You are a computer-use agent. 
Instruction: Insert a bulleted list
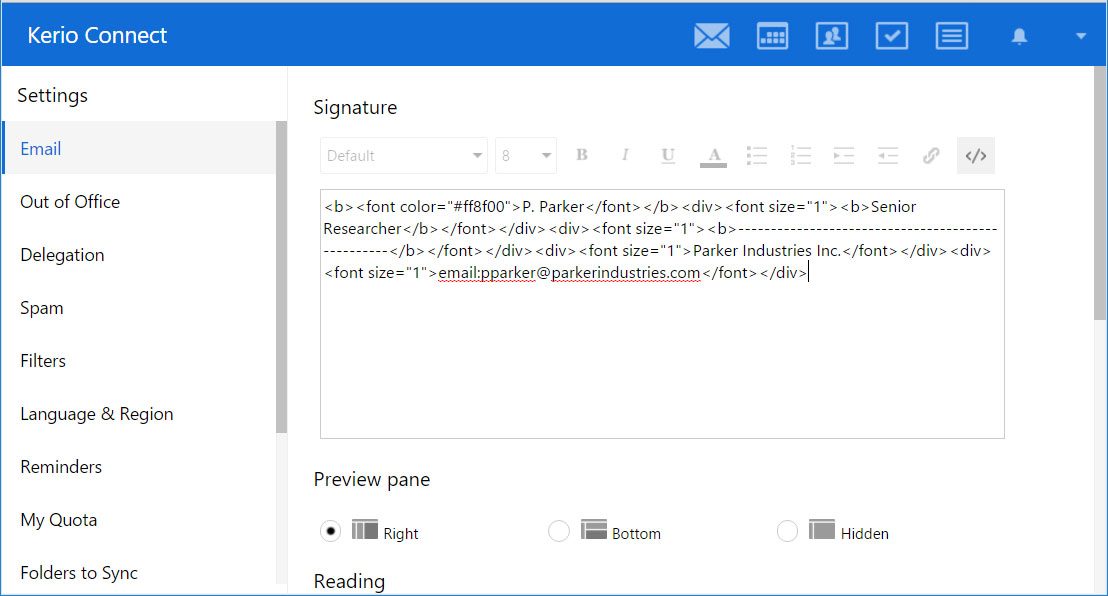(757, 156)
